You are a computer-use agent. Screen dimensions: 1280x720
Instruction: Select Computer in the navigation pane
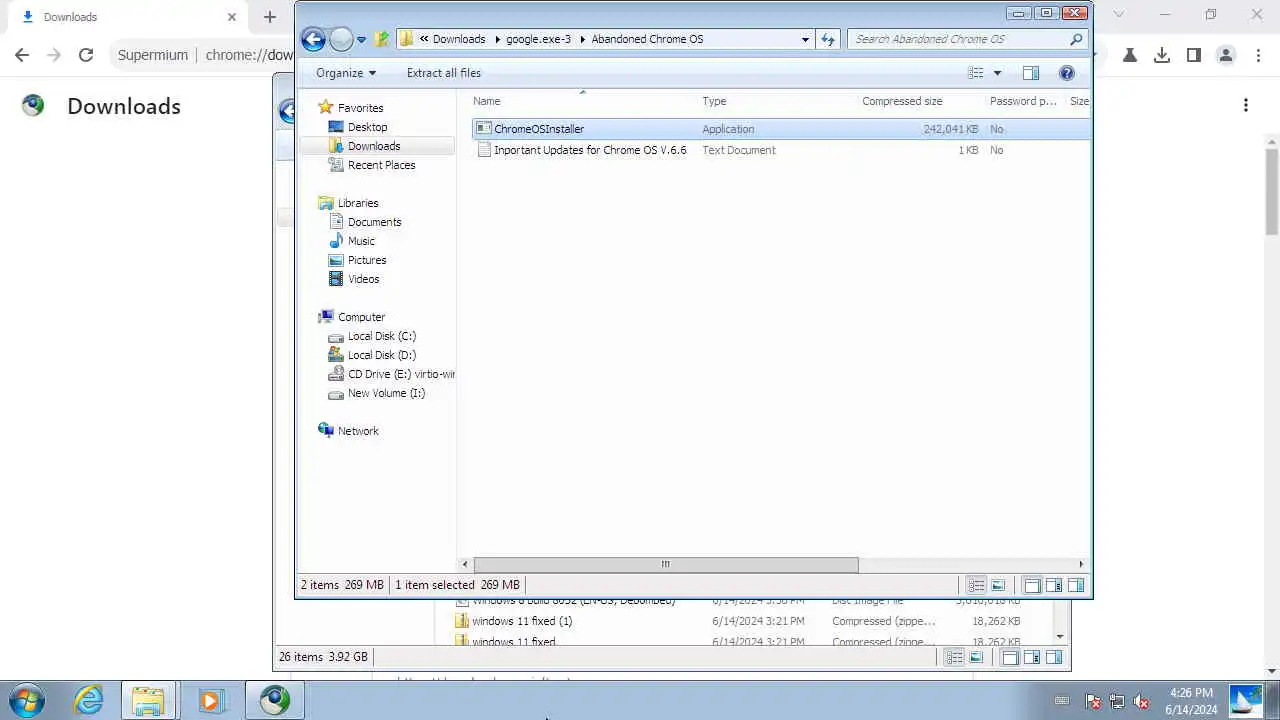(361, 317)
